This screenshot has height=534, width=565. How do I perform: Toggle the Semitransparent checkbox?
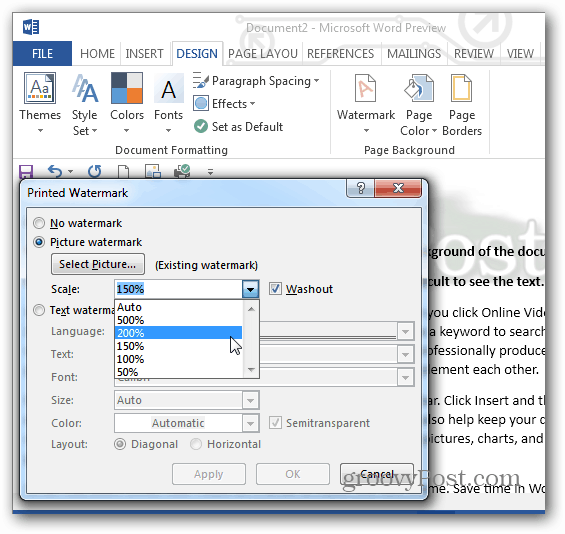click(x=275, y=423)
